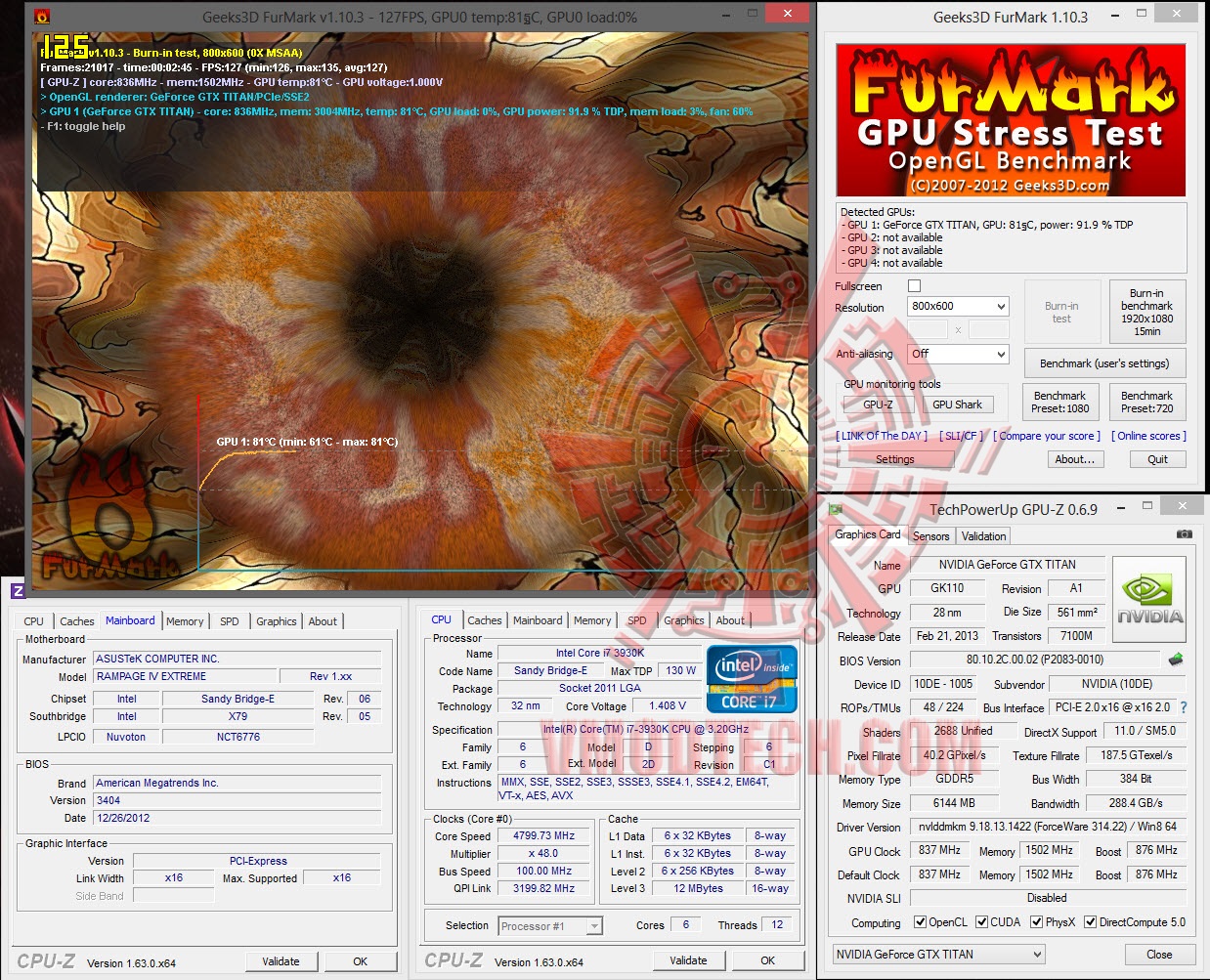Image resolution: width=1210 pixels, height=980 pixels.
Task: Open the About tab in the mainboard CPU-Z window
Action: [x=323, y=621]
